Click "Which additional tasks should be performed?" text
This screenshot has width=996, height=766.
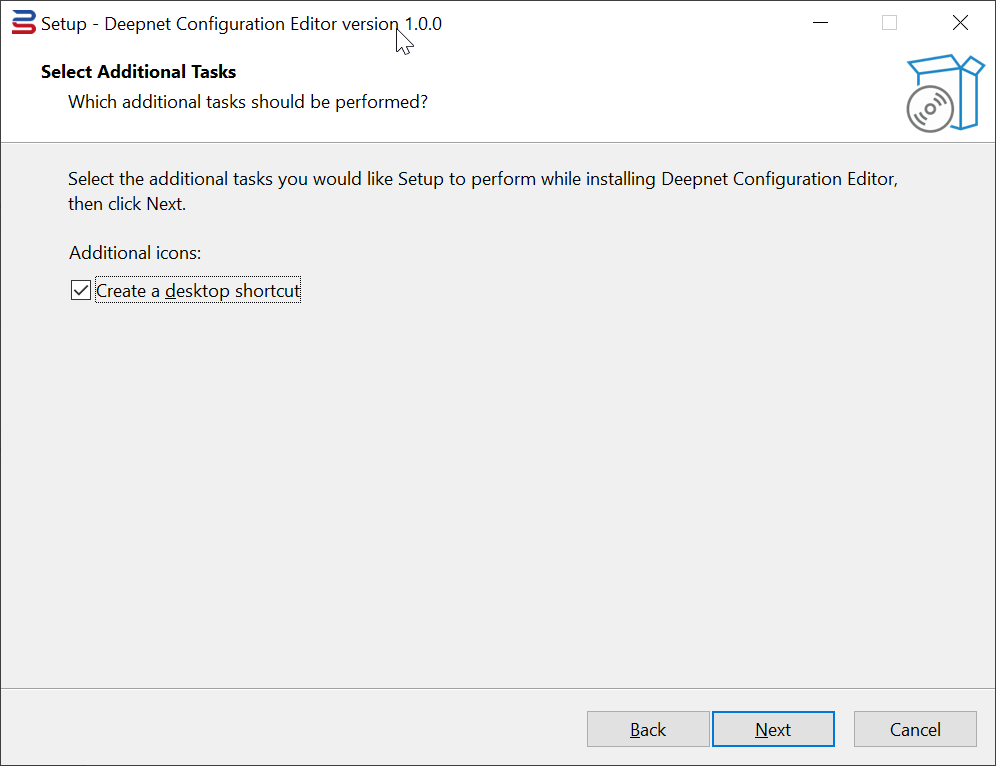click(x=248, y=101)
